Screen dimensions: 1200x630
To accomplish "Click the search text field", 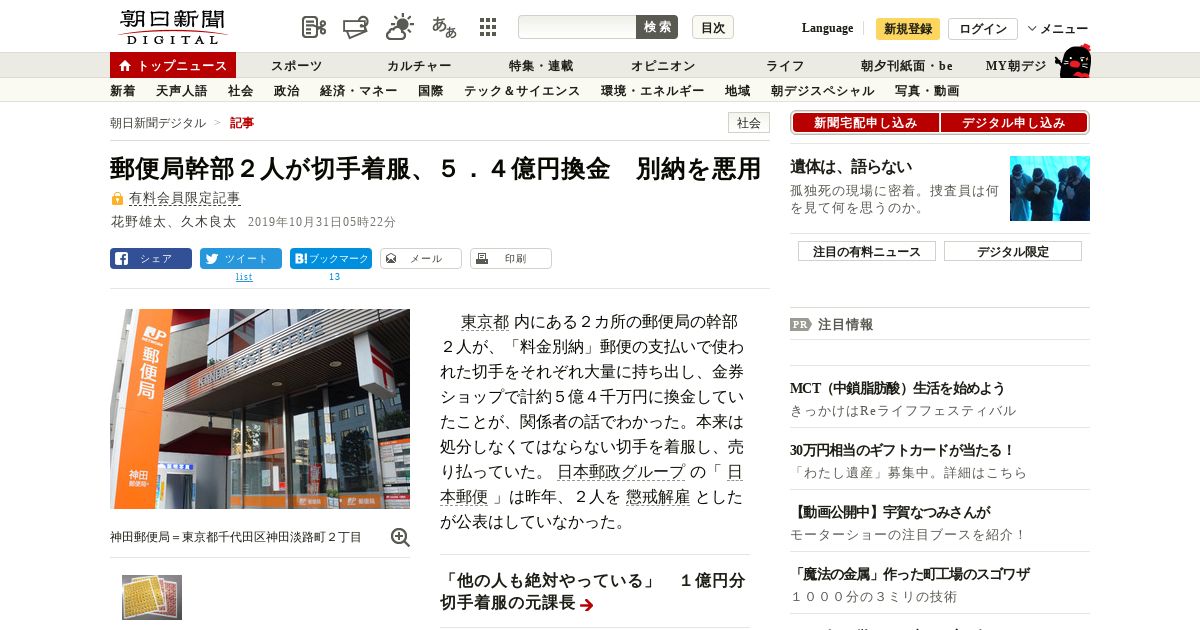I will pos(577,27).
